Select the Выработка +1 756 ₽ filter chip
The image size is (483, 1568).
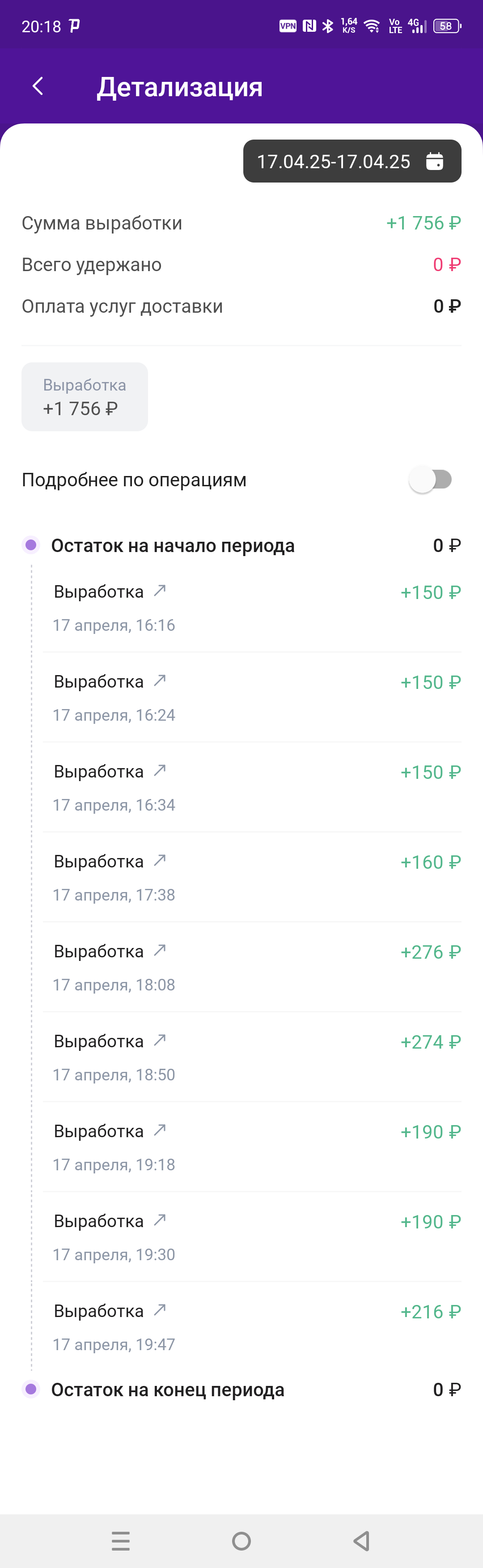tap(85, 397)
